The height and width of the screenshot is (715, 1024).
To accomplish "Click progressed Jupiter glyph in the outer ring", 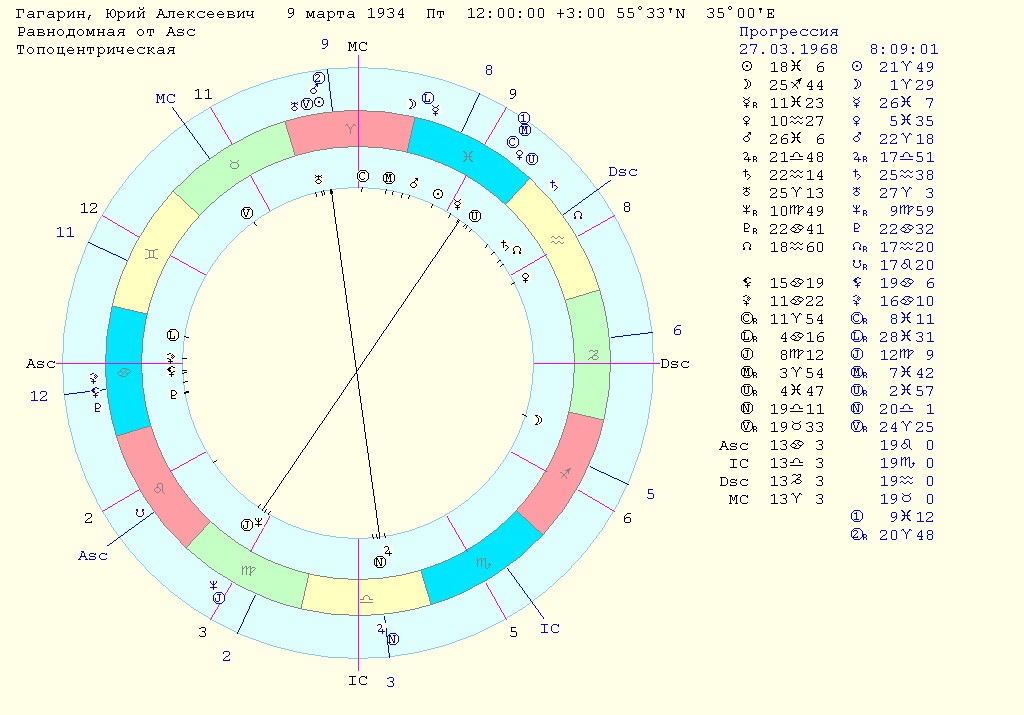I will (380, 629).
